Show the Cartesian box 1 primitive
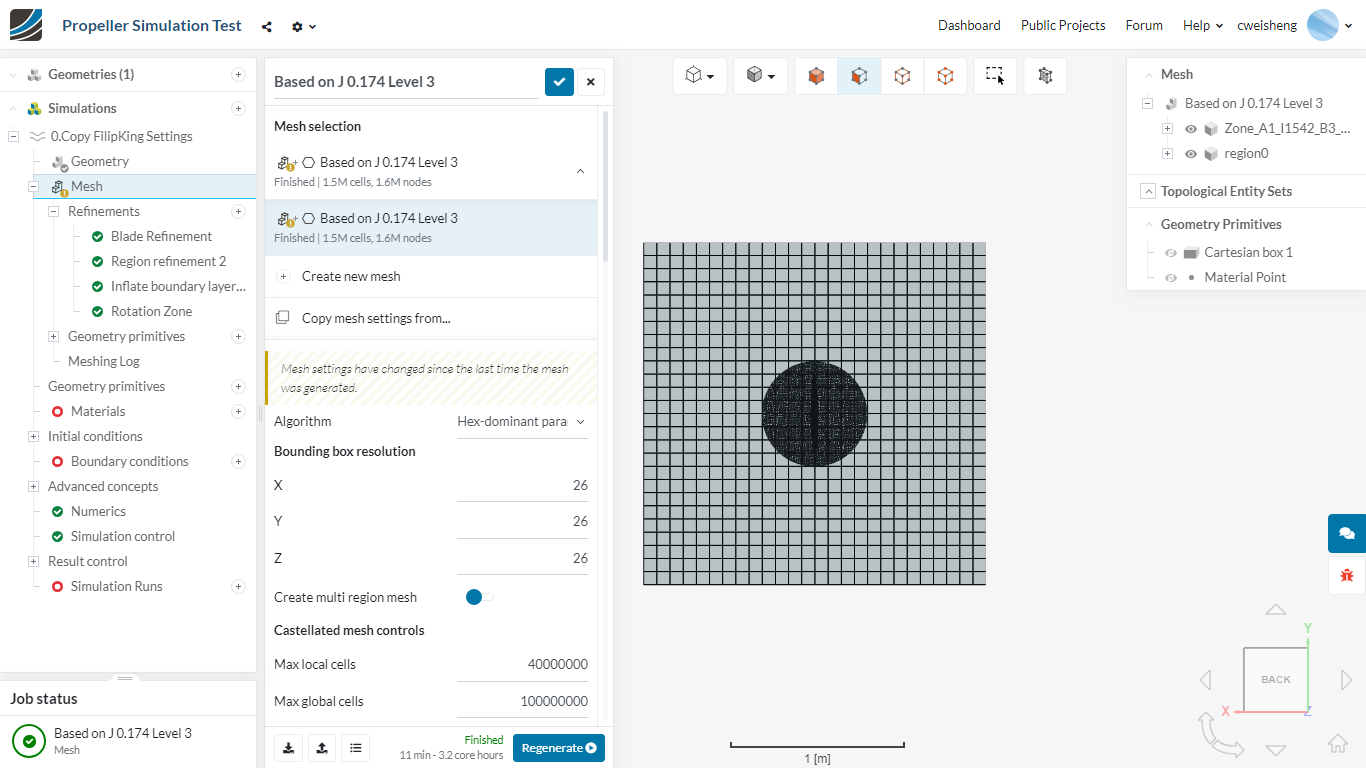1366x768 pixels. click(x=1171, y=253)
